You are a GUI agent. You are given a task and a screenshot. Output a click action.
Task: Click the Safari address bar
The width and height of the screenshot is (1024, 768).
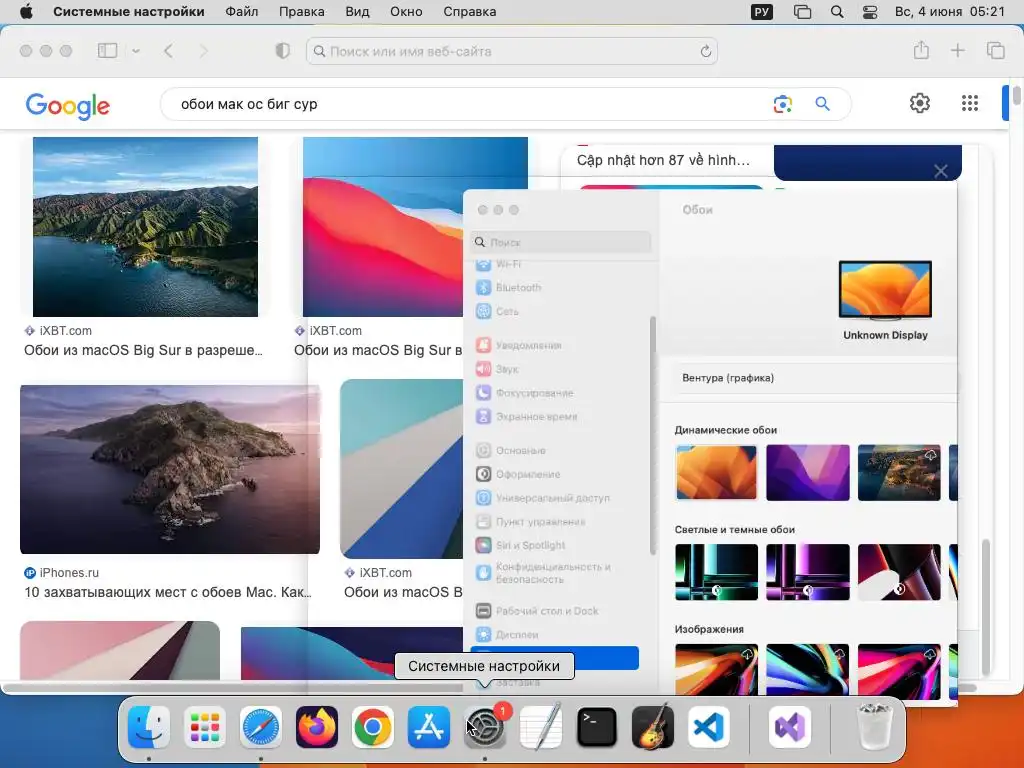coord(511,51)
